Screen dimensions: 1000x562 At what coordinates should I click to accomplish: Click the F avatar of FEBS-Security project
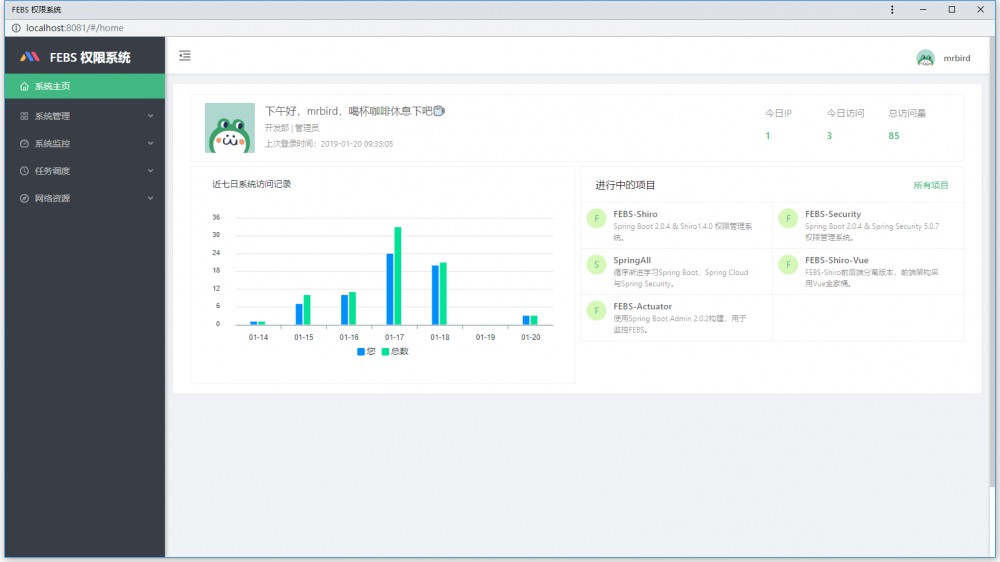pyautogui.click(x=788, y=218)
